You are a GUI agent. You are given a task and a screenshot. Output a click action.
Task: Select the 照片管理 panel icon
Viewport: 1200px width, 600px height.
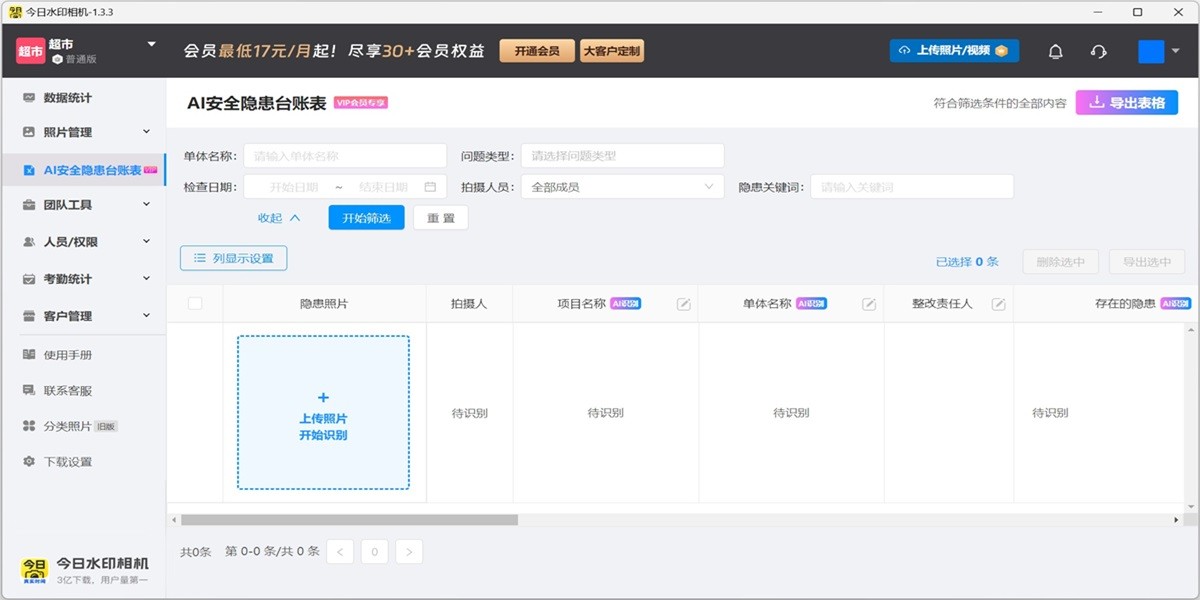pos(28,132)
